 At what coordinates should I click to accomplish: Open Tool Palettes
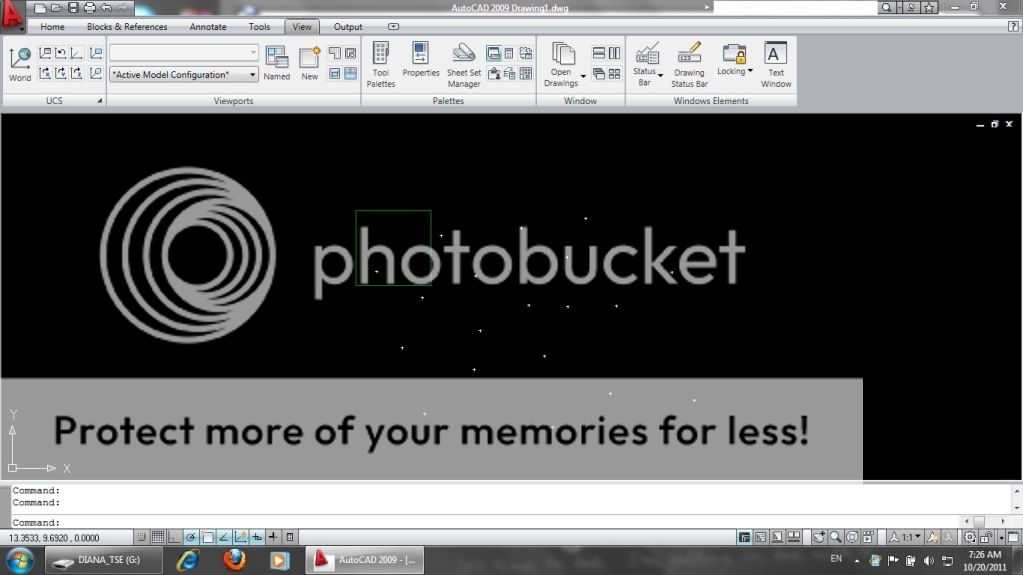(x=381, y=64)
